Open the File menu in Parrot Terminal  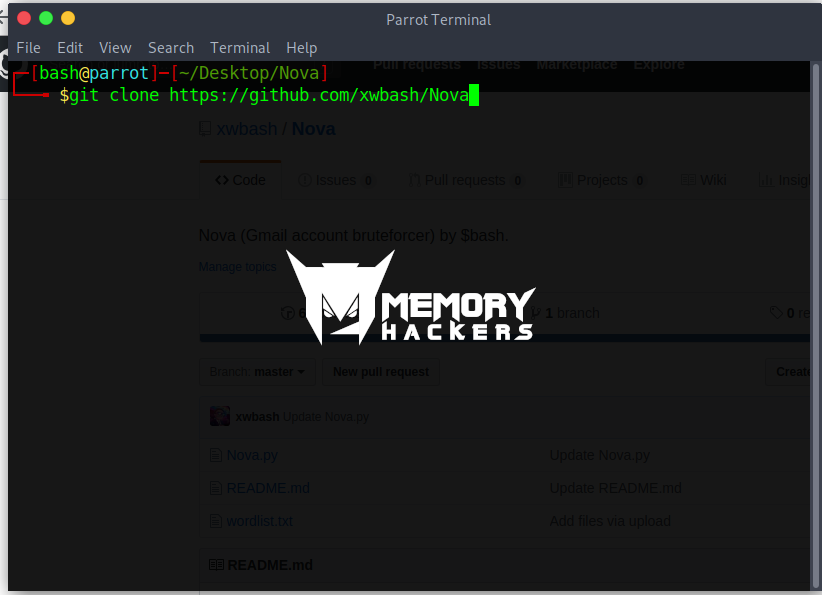[x=28, y=48]
